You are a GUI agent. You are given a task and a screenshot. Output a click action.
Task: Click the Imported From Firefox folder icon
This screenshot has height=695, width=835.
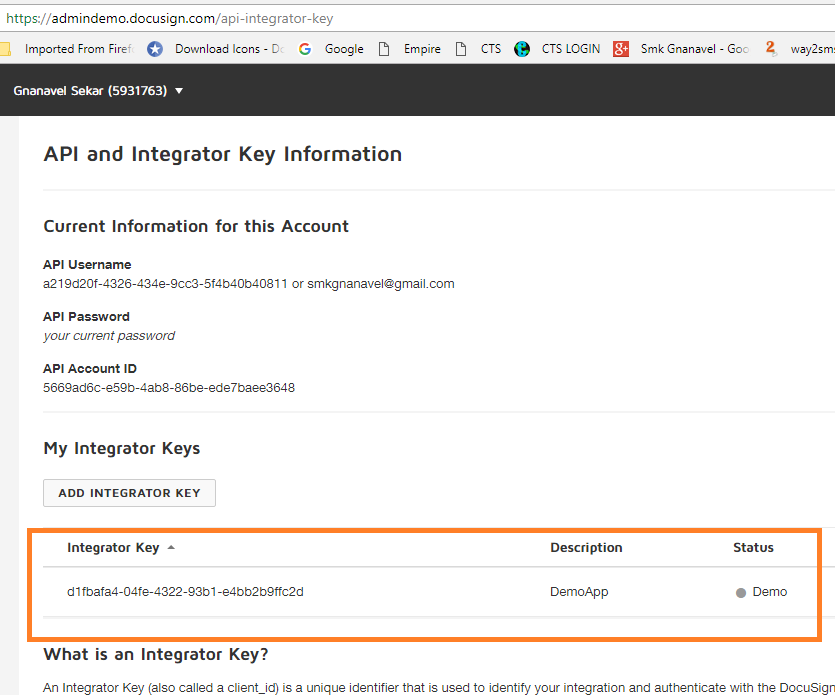point(5,49)
